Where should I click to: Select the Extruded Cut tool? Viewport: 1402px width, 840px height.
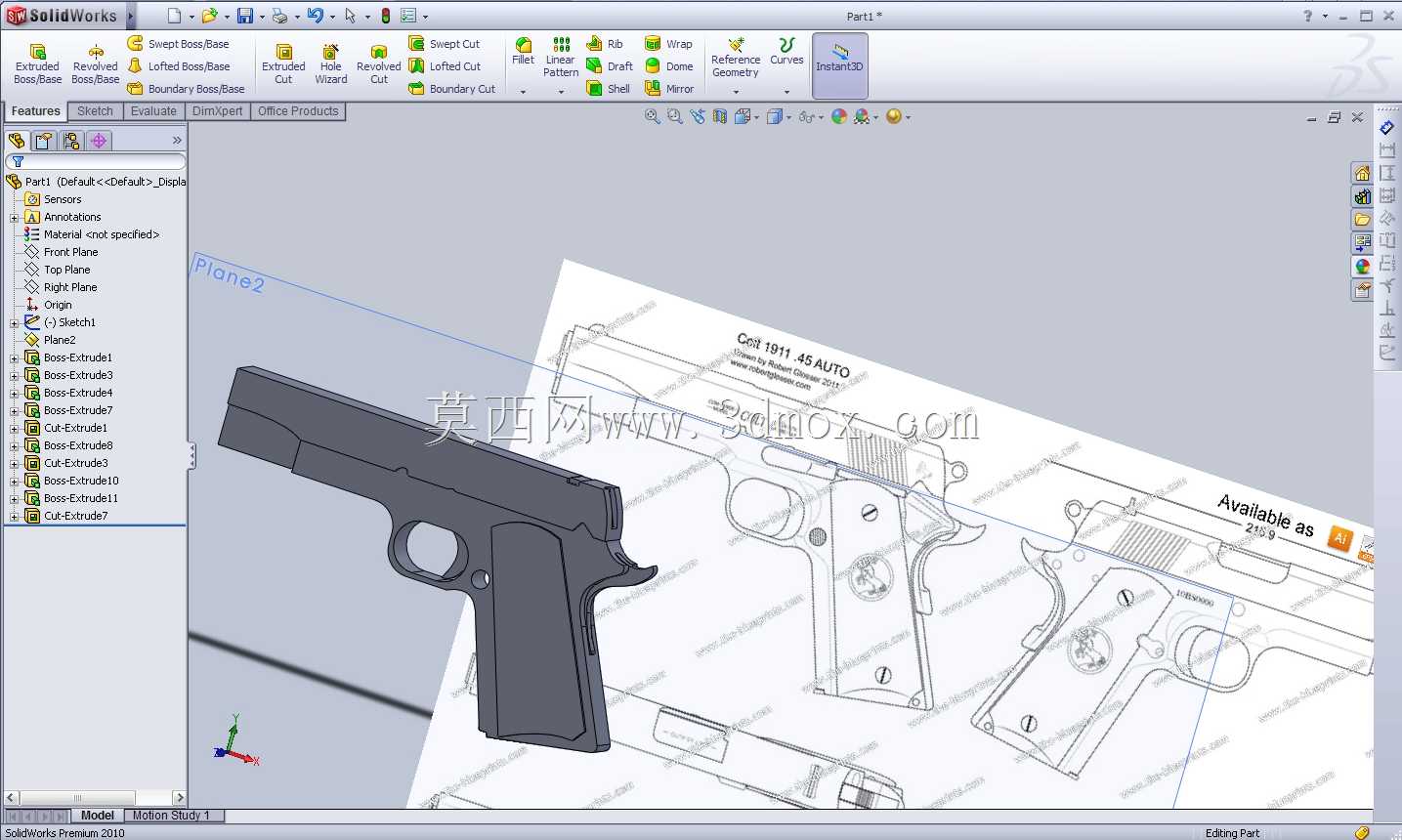(x=283, y=64)
